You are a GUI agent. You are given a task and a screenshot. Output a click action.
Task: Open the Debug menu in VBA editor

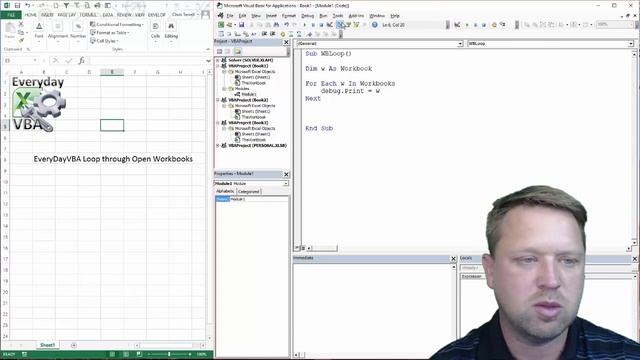tap(307, 16)
